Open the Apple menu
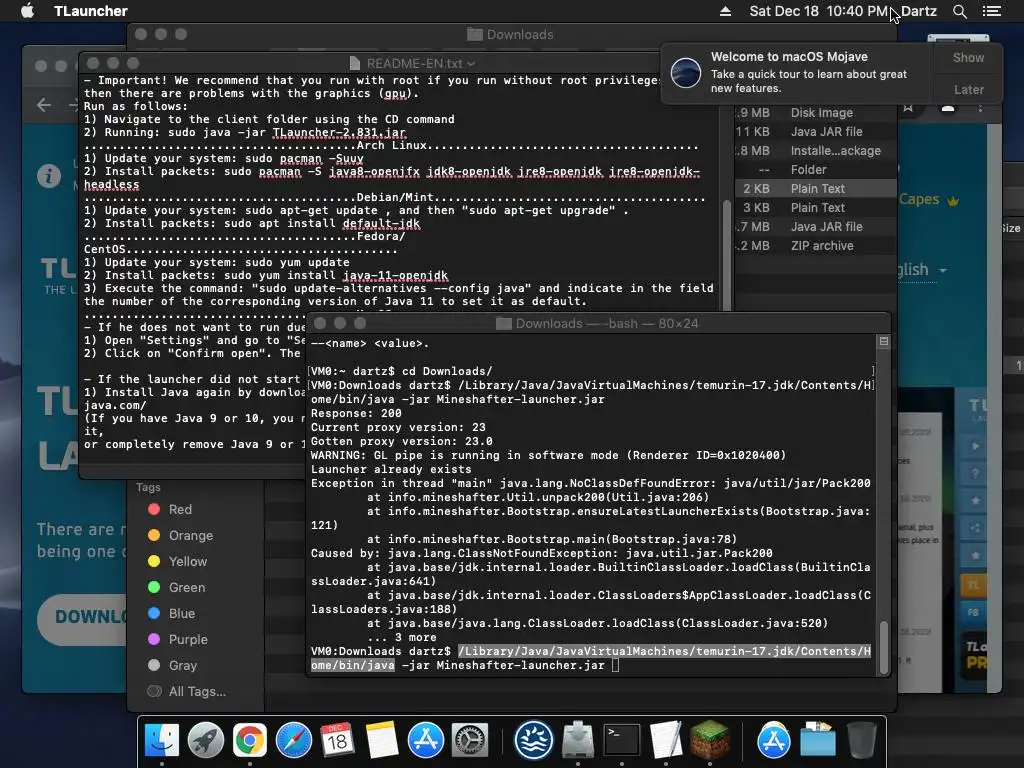The image size is (1024, 768). coord(27,11)
